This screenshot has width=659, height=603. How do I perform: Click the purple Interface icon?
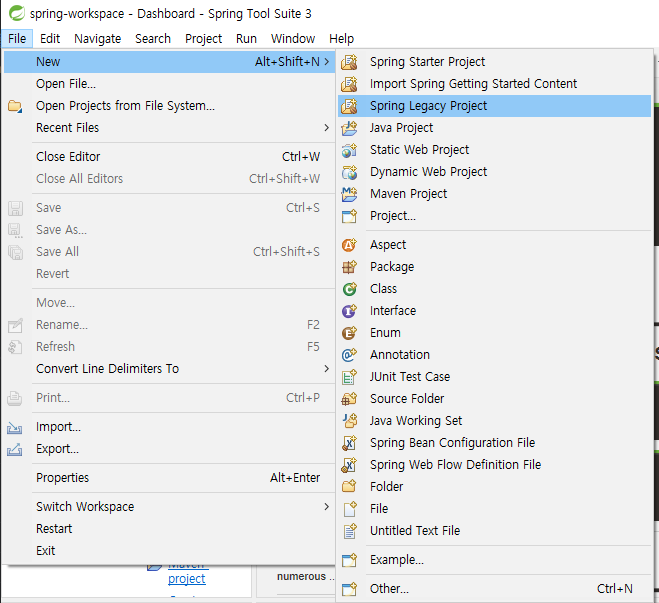(349, 311)
